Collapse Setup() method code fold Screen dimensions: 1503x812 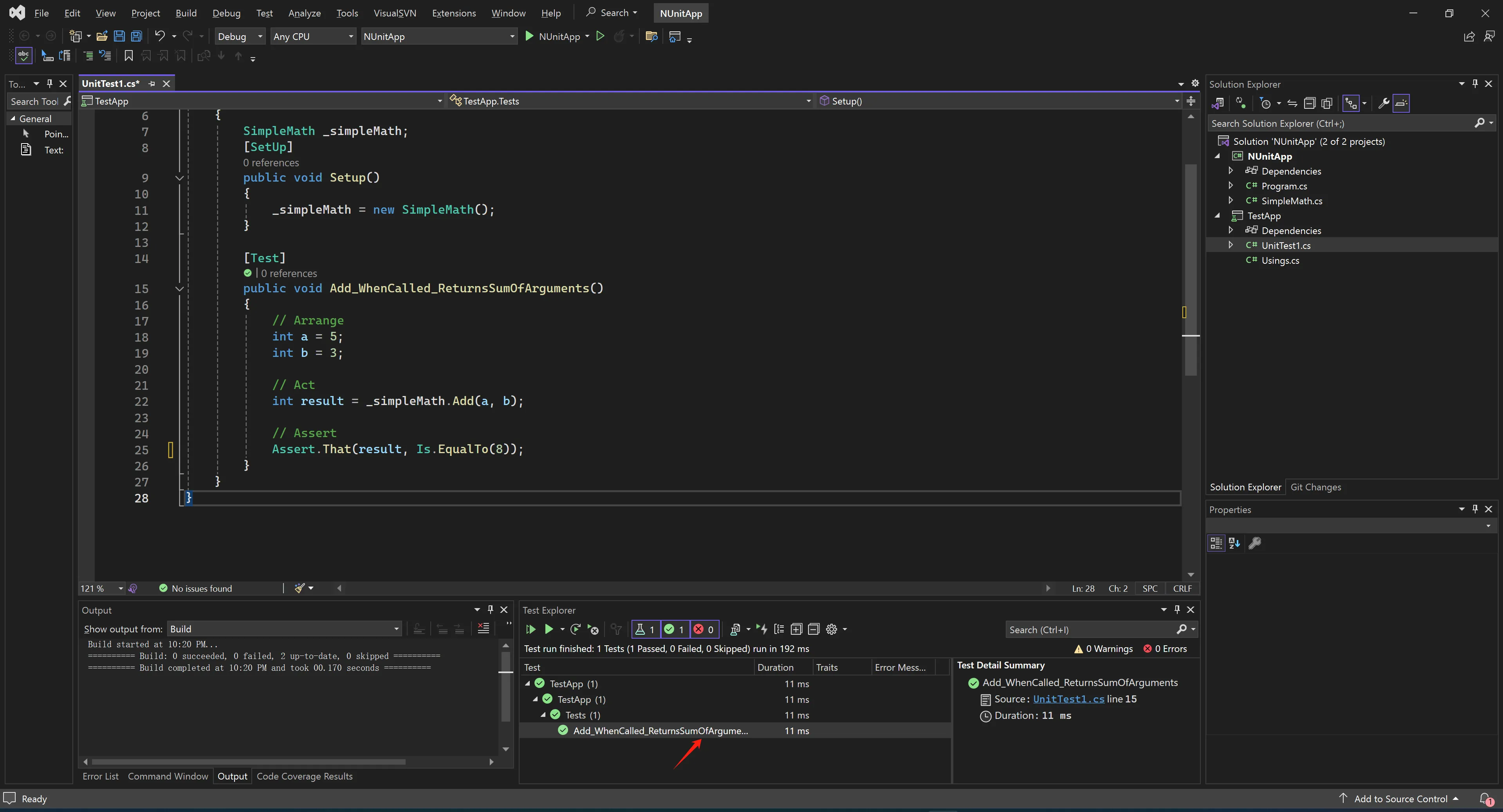pyautogui.click(x=180, y=178)
